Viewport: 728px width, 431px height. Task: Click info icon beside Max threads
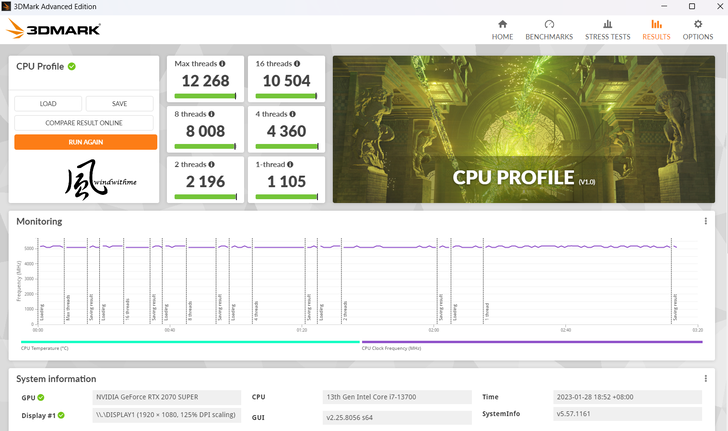coord(222,64)
